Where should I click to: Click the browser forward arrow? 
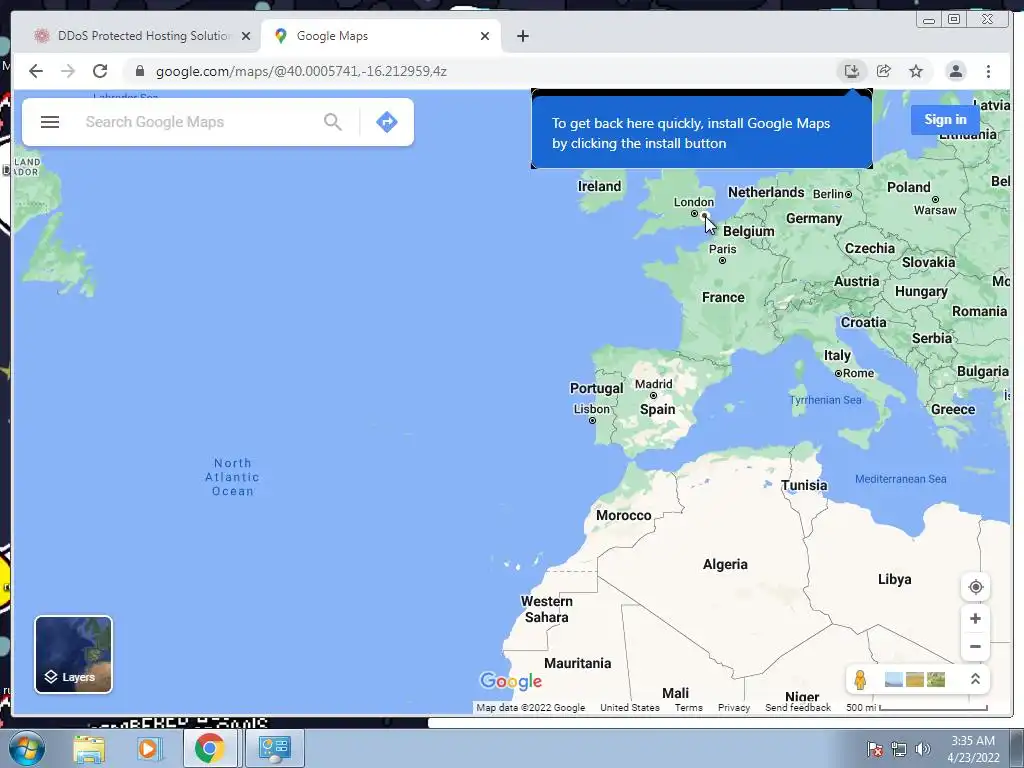[x=68, y=71]
